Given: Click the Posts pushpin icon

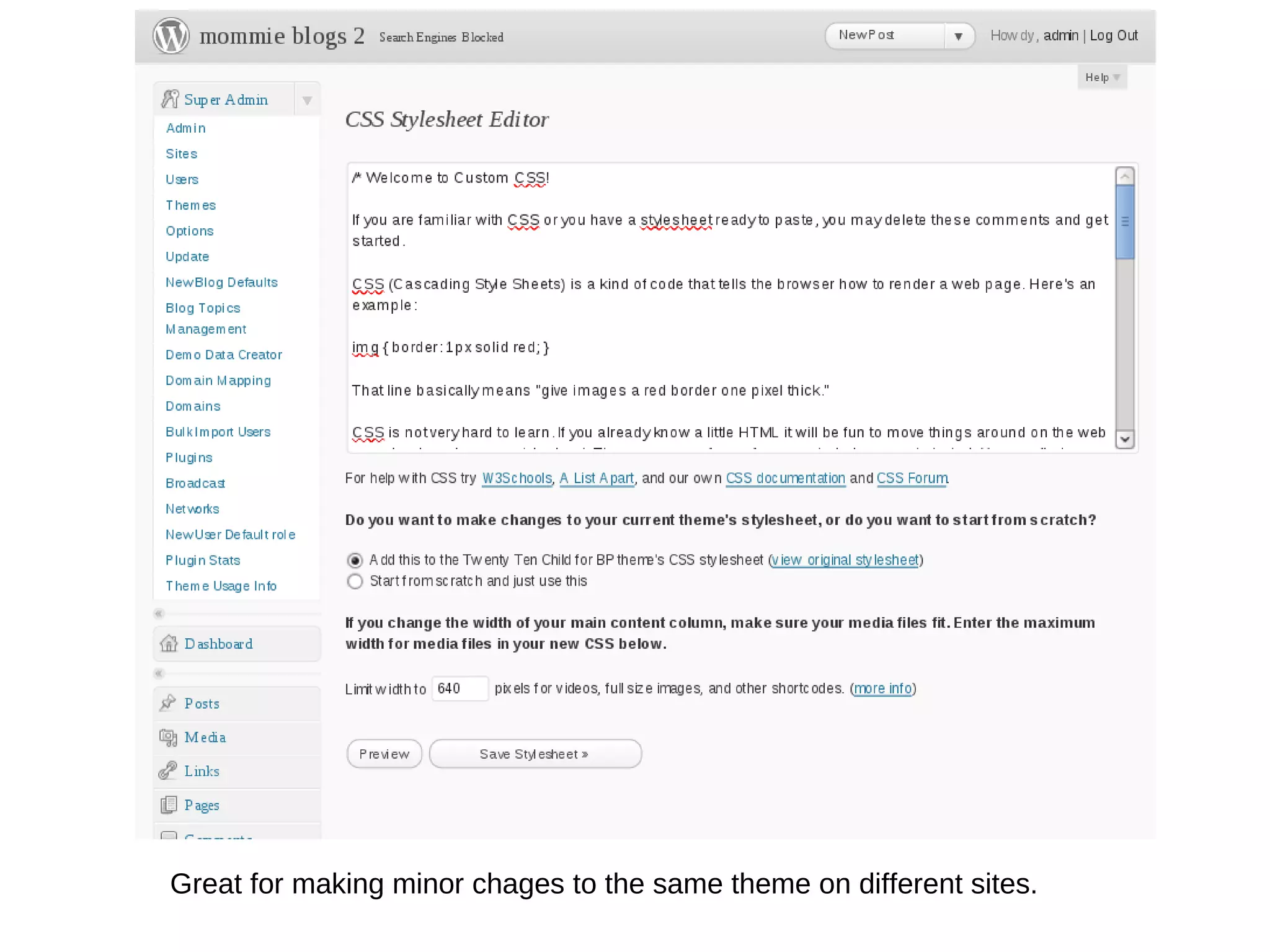Looking at the screenshot, I should tap(168, 703).
